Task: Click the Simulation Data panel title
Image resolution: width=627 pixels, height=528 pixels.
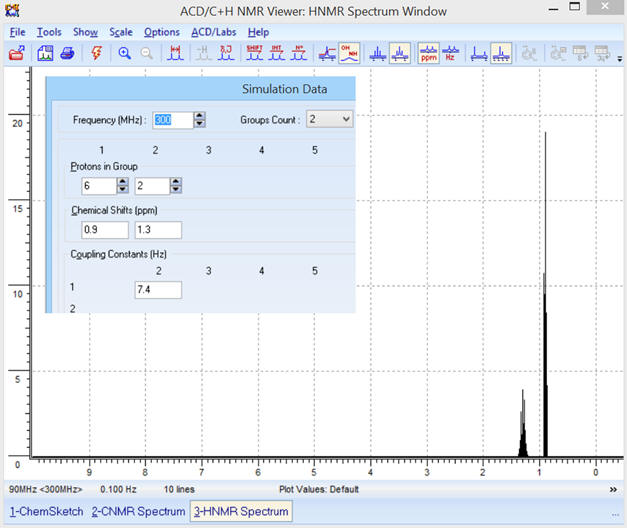Action: (284, 89)
